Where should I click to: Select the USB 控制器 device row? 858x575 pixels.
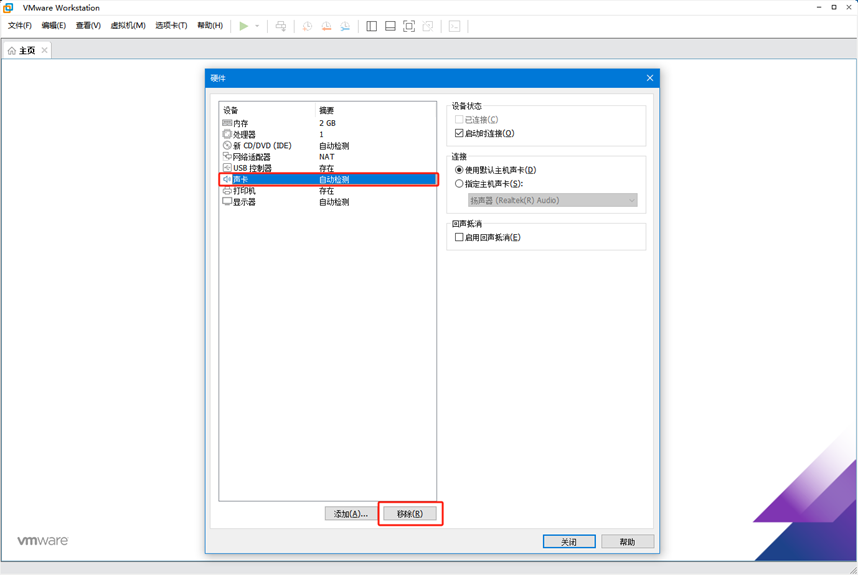328,168
